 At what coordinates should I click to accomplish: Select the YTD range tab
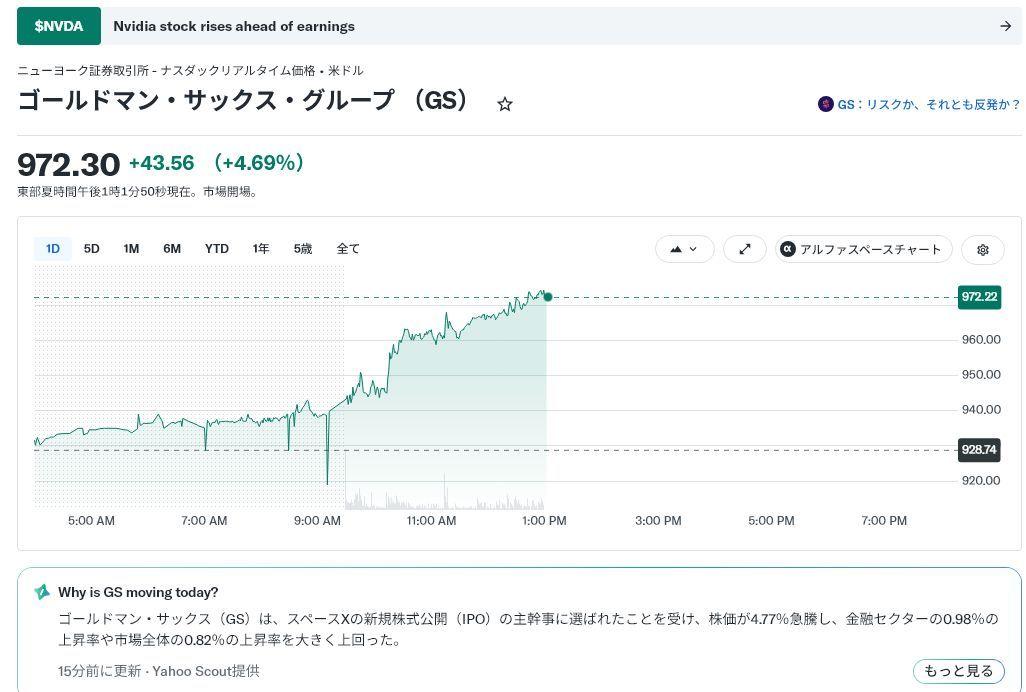click(x=217, y=249)
